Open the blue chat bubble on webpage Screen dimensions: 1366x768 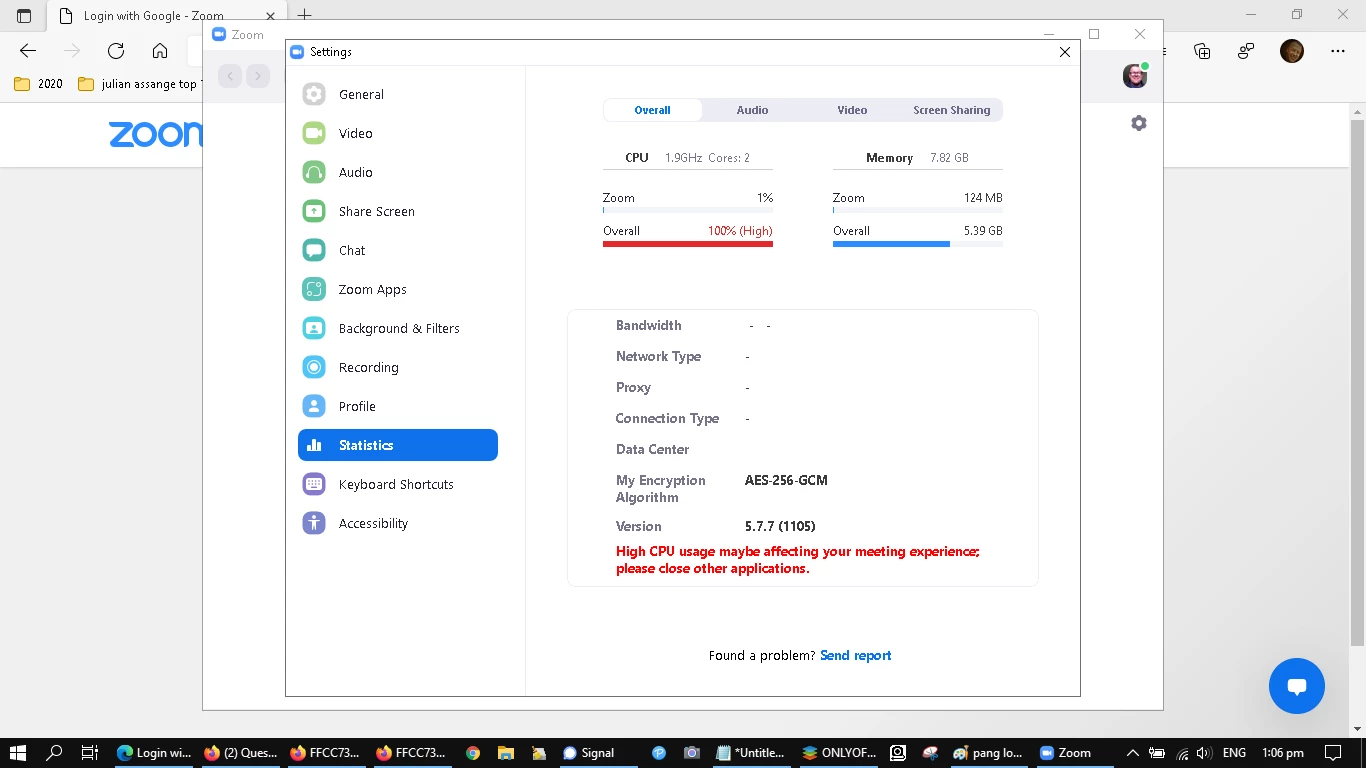[x=1296, y=686]
